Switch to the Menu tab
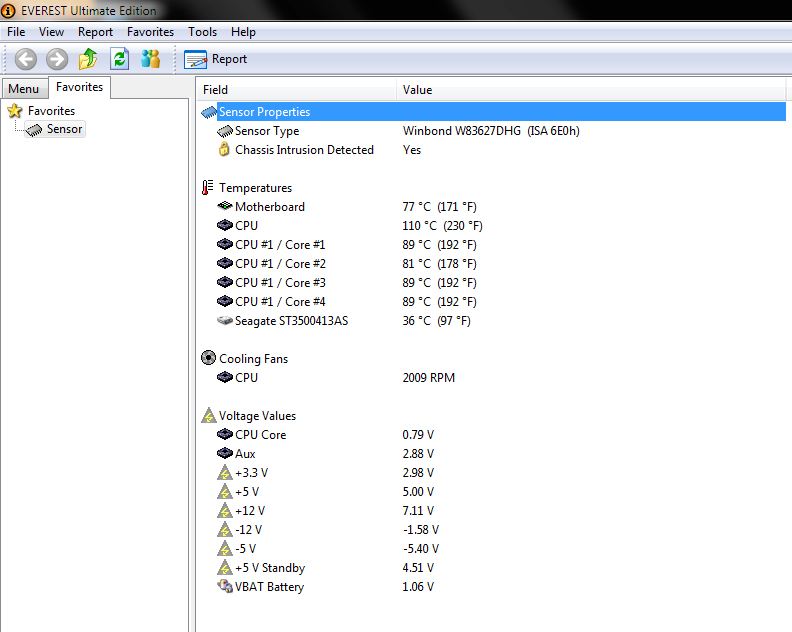The height and width of the screenshot is (632, 792). (x=24, y=89)
